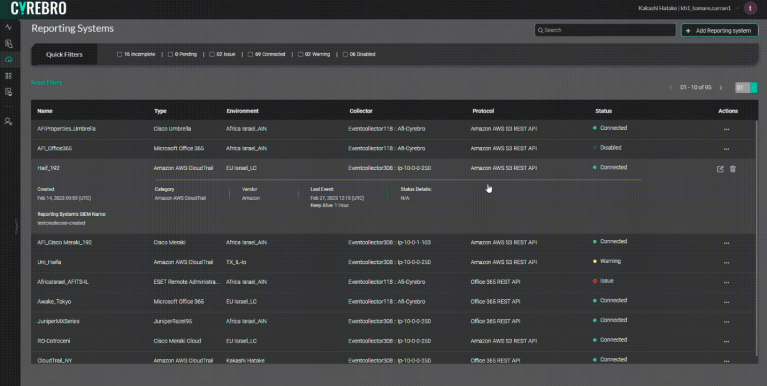Click the testcreateuser-created SIEM name
The image size is (767, 386).
click(61, 223)
